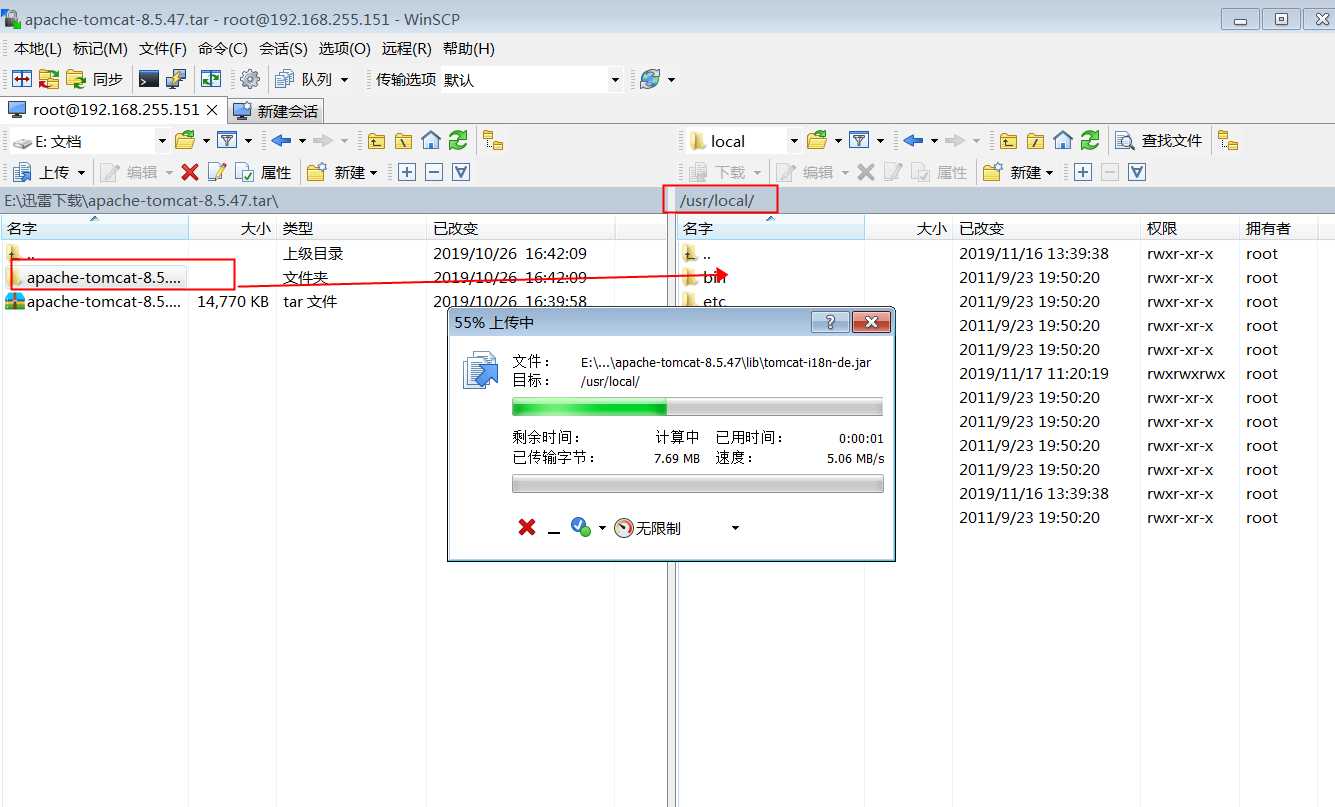Click remote panel select files plus icon
The height and width of the screenshot is (807, 1335).
click(1083, 172)
